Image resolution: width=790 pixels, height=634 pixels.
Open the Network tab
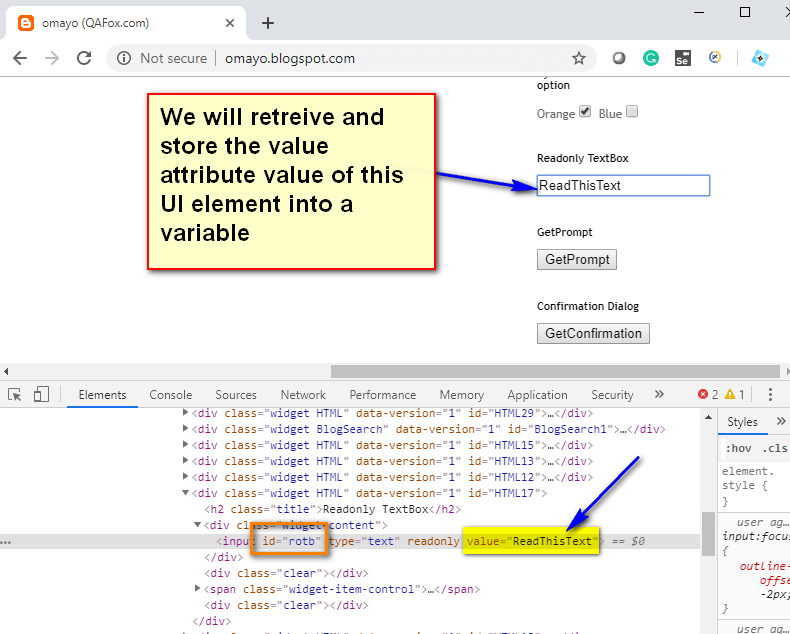click(303, 395)
